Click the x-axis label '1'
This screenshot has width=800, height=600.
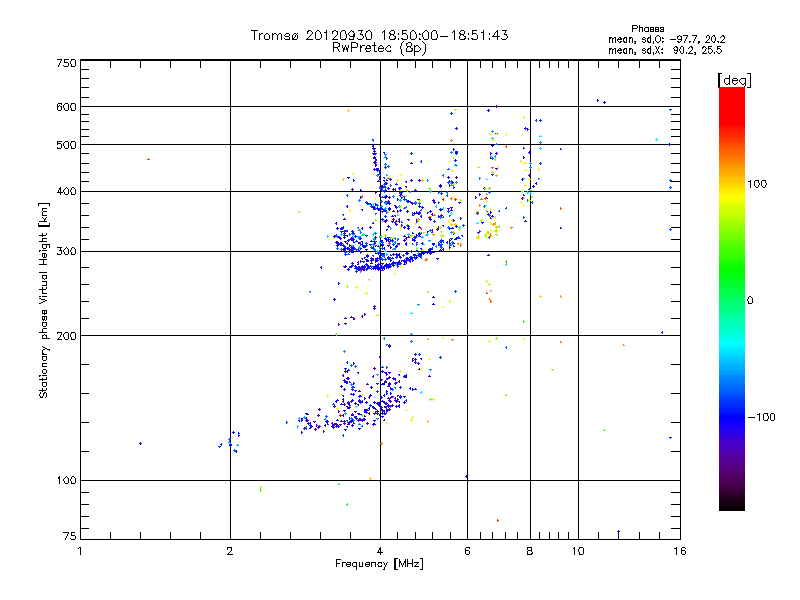(80, 551)
